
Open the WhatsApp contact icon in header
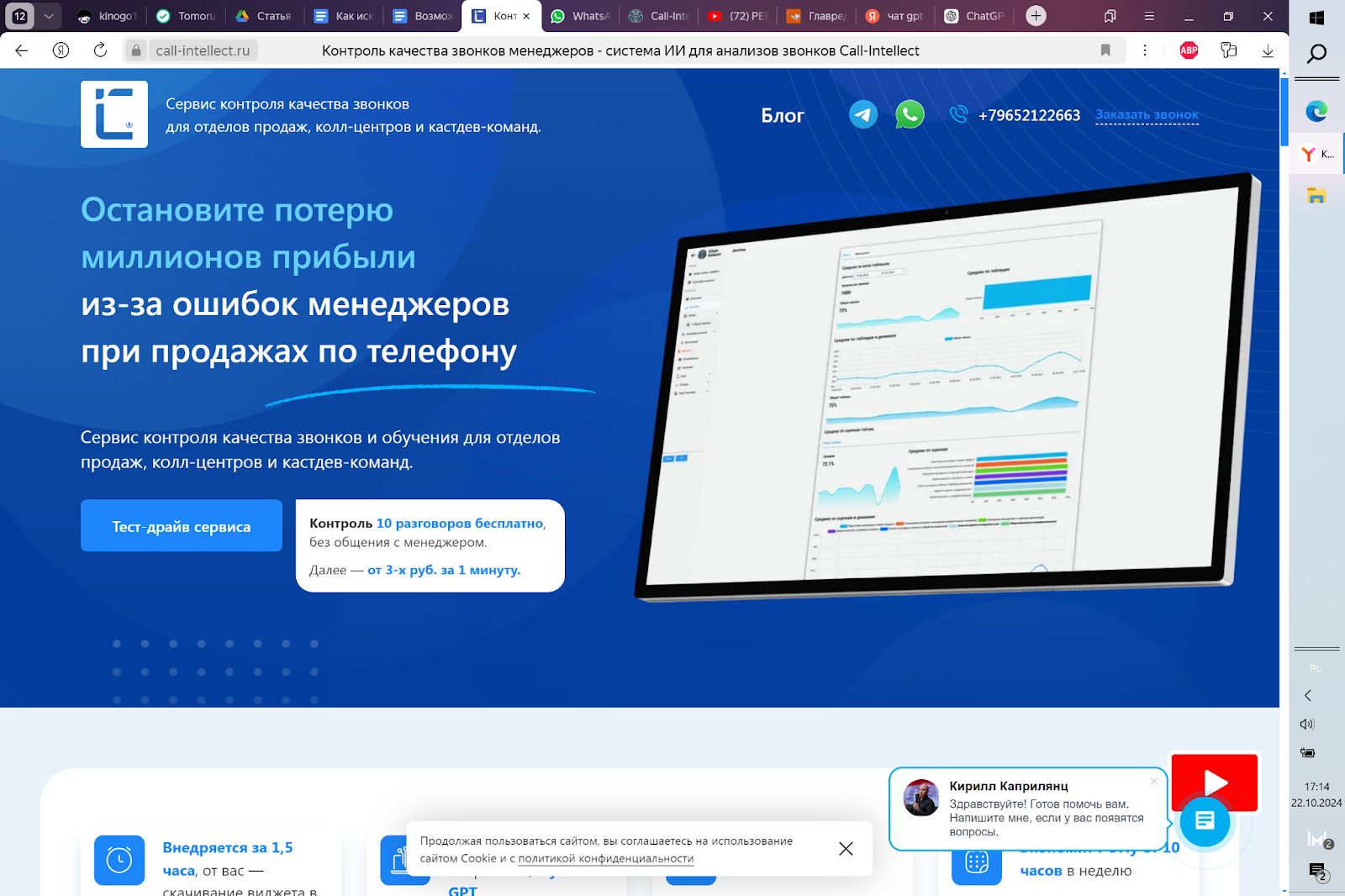click(910, 114)
